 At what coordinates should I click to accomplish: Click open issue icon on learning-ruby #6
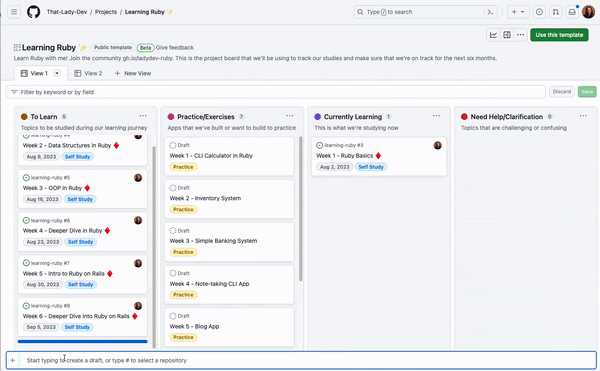26,220
